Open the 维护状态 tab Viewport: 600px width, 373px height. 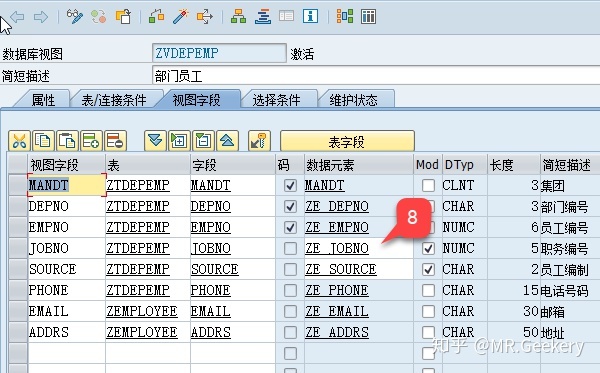[x=353, y=100]
